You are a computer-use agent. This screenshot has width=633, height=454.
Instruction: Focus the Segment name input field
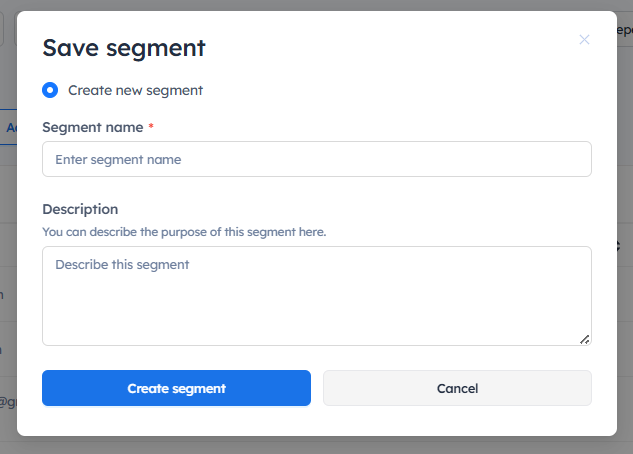316,159
